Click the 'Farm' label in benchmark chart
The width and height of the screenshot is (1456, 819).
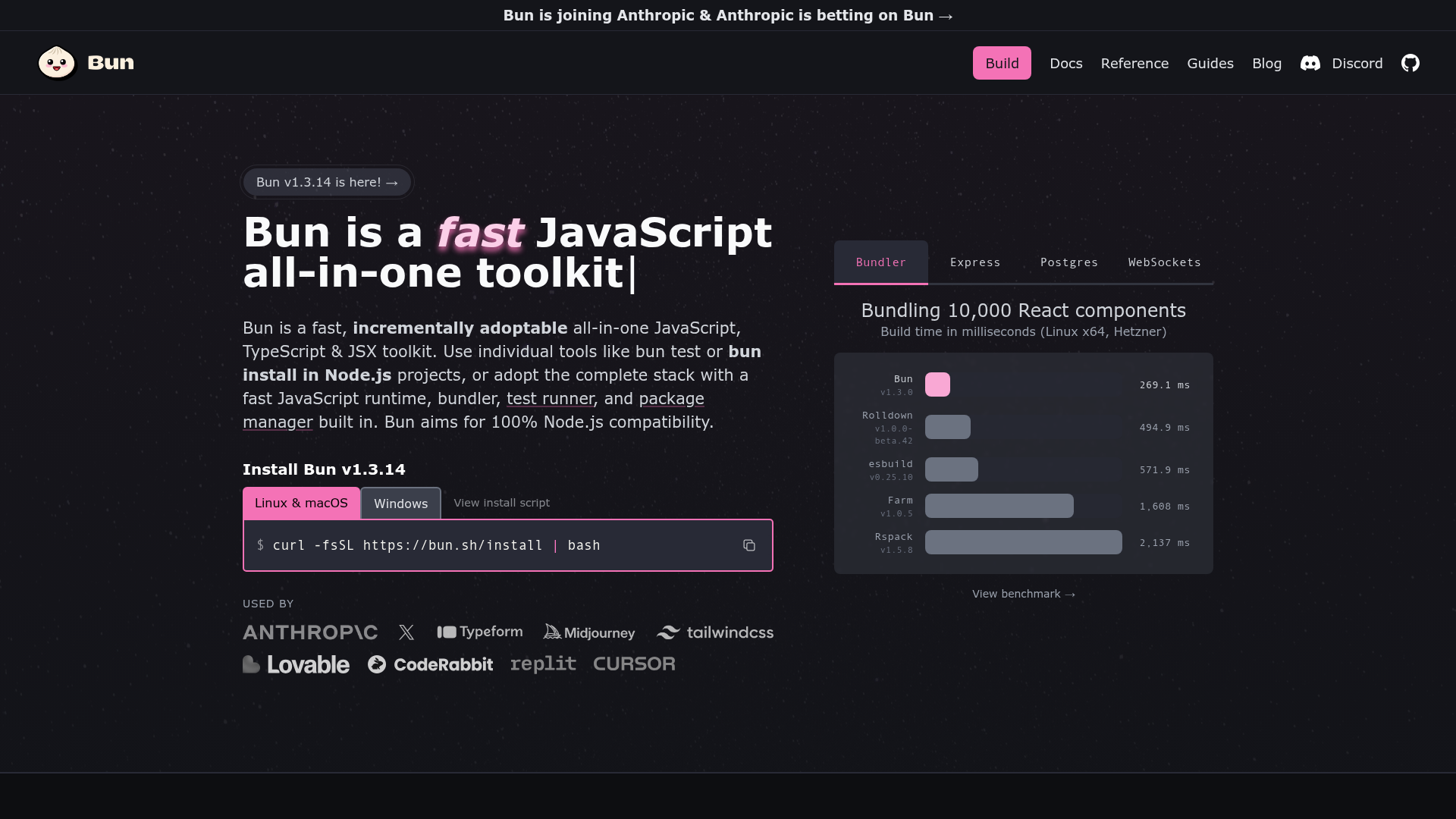[900, 500]
